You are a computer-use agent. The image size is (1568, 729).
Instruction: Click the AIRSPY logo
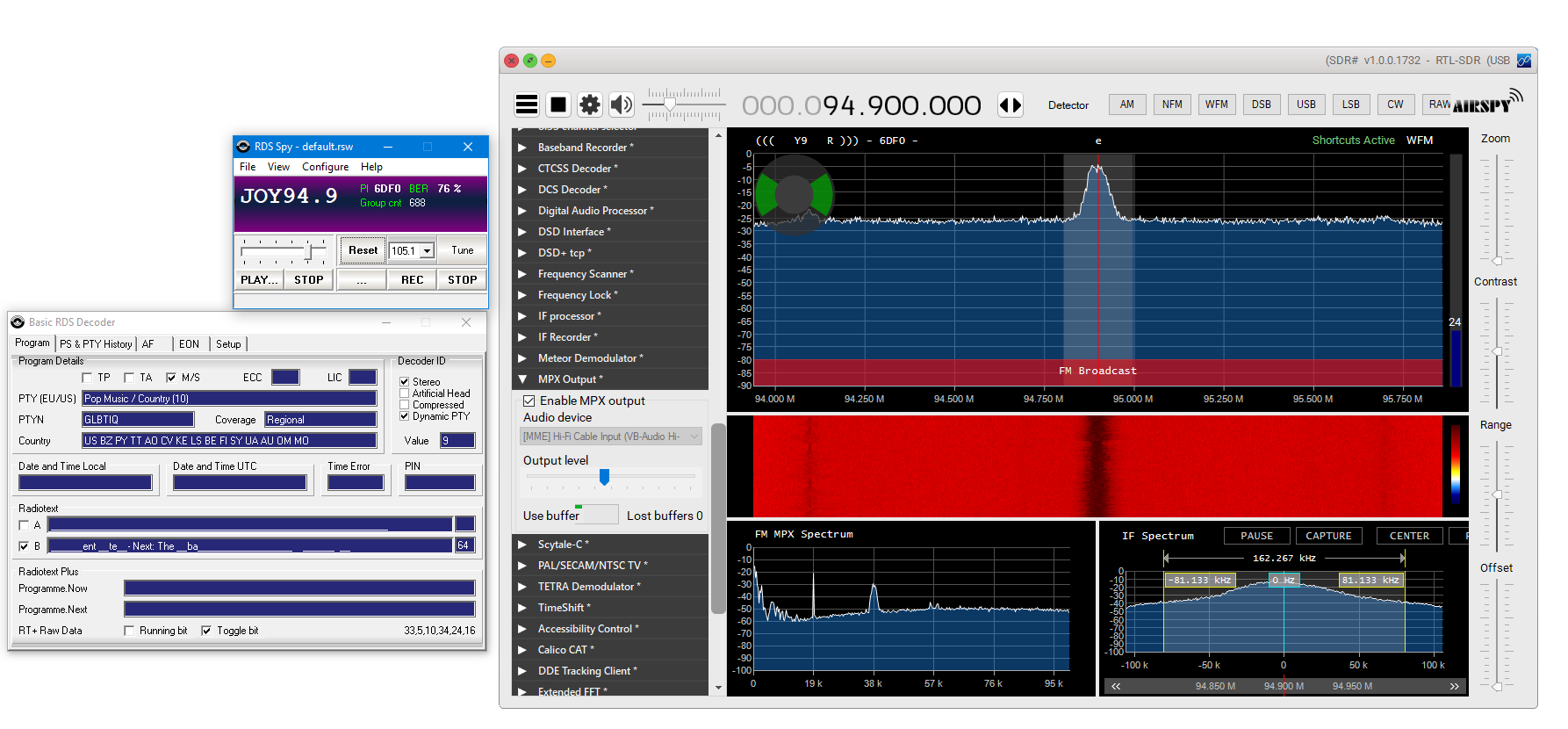(x=1487, y=102)
